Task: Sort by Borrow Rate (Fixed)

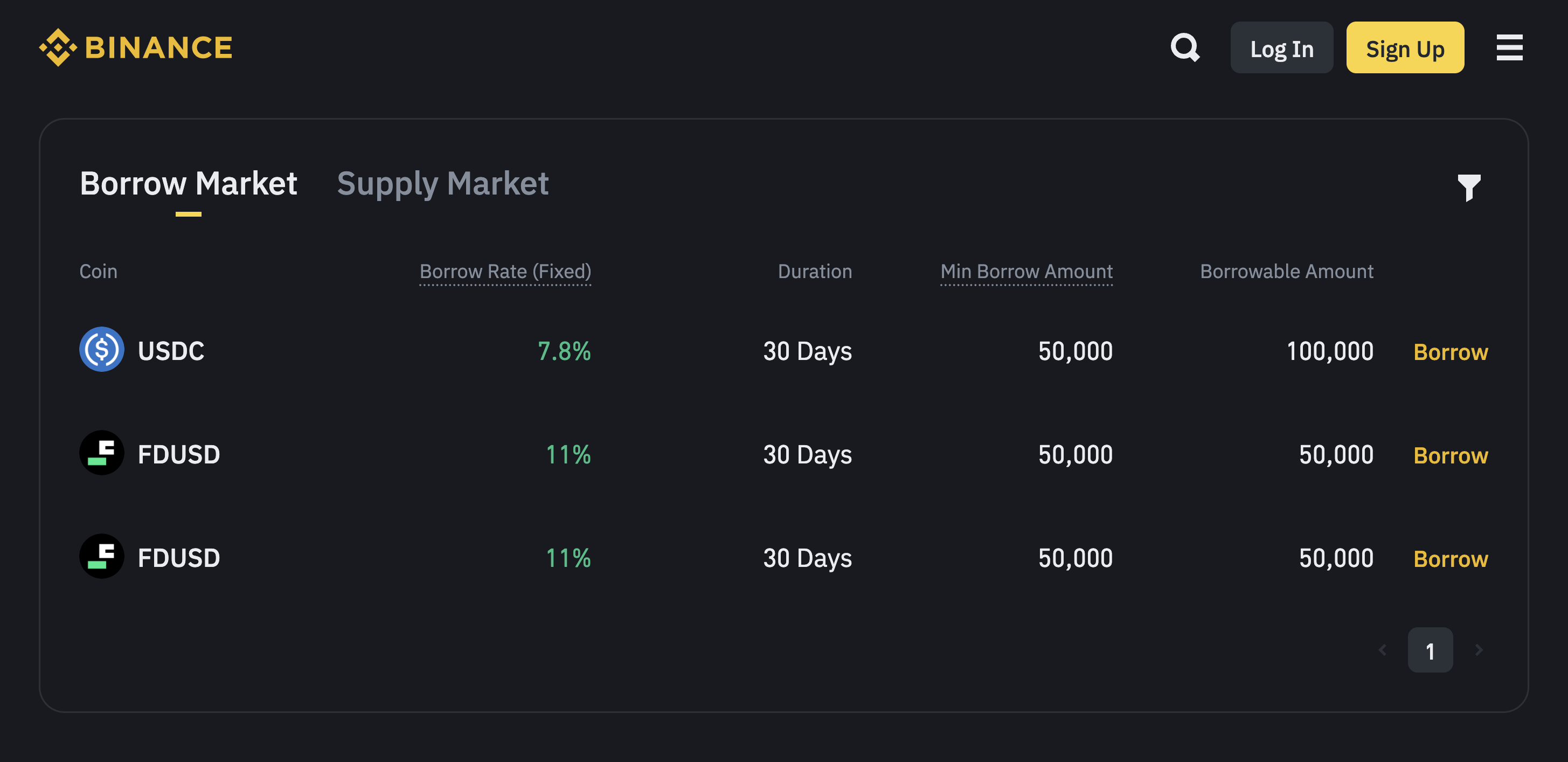Action: click(504, 272)
